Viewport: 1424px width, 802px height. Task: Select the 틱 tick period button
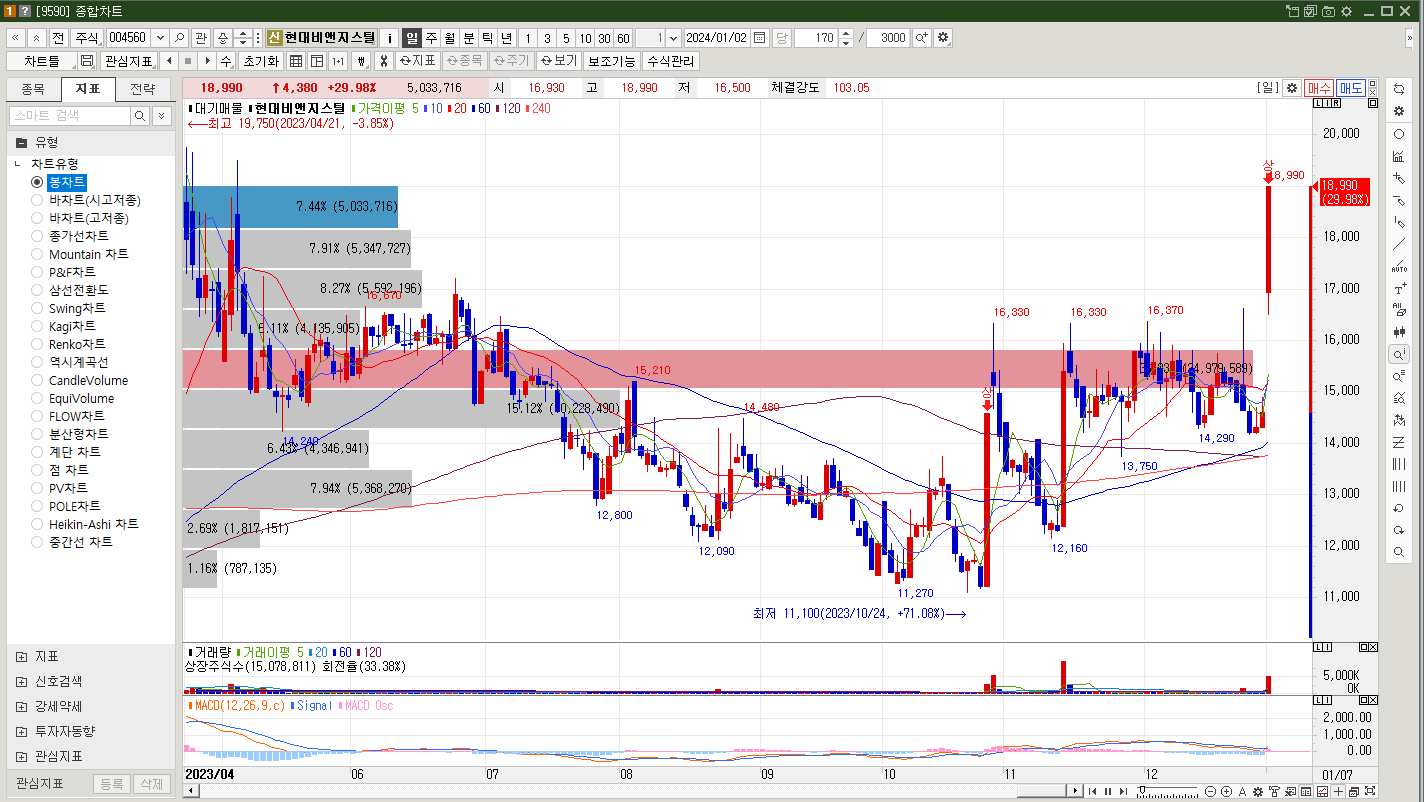tap(488, 38)
